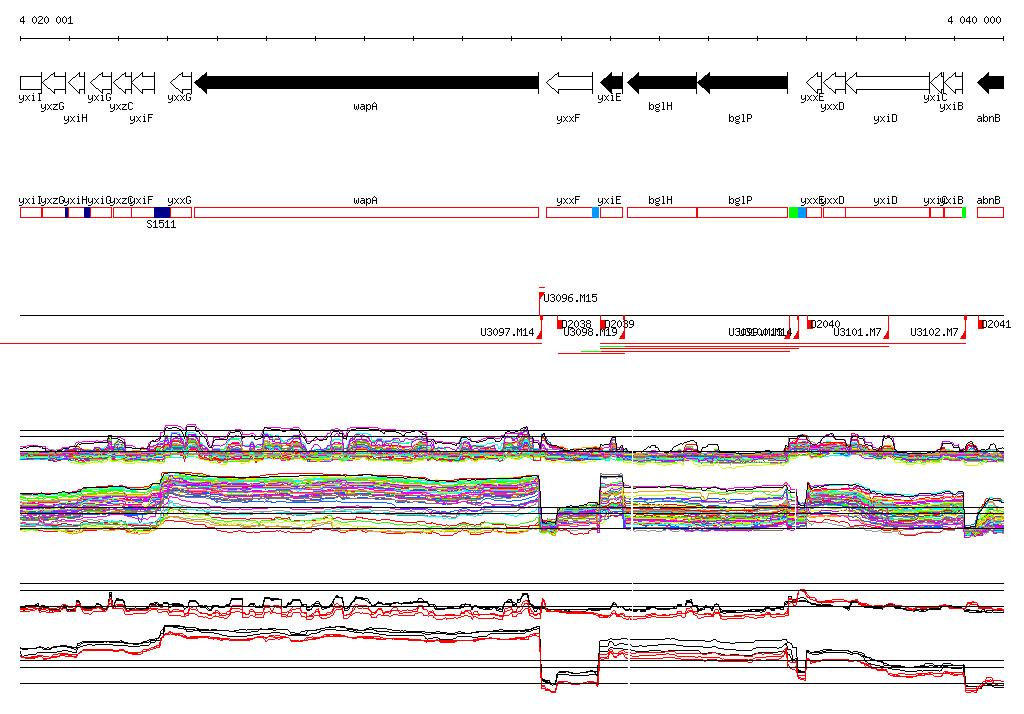1024x714 pixels.
Task: Select the white yxzG gene arrow
Action: click(54, 83)
